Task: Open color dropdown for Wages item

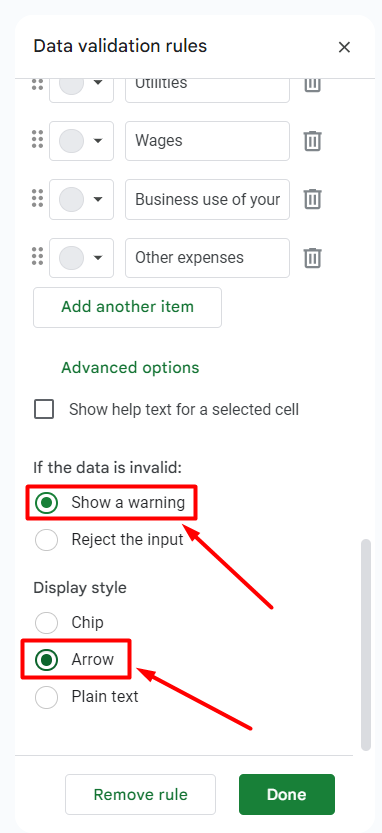Action: [x=81, y=141]
